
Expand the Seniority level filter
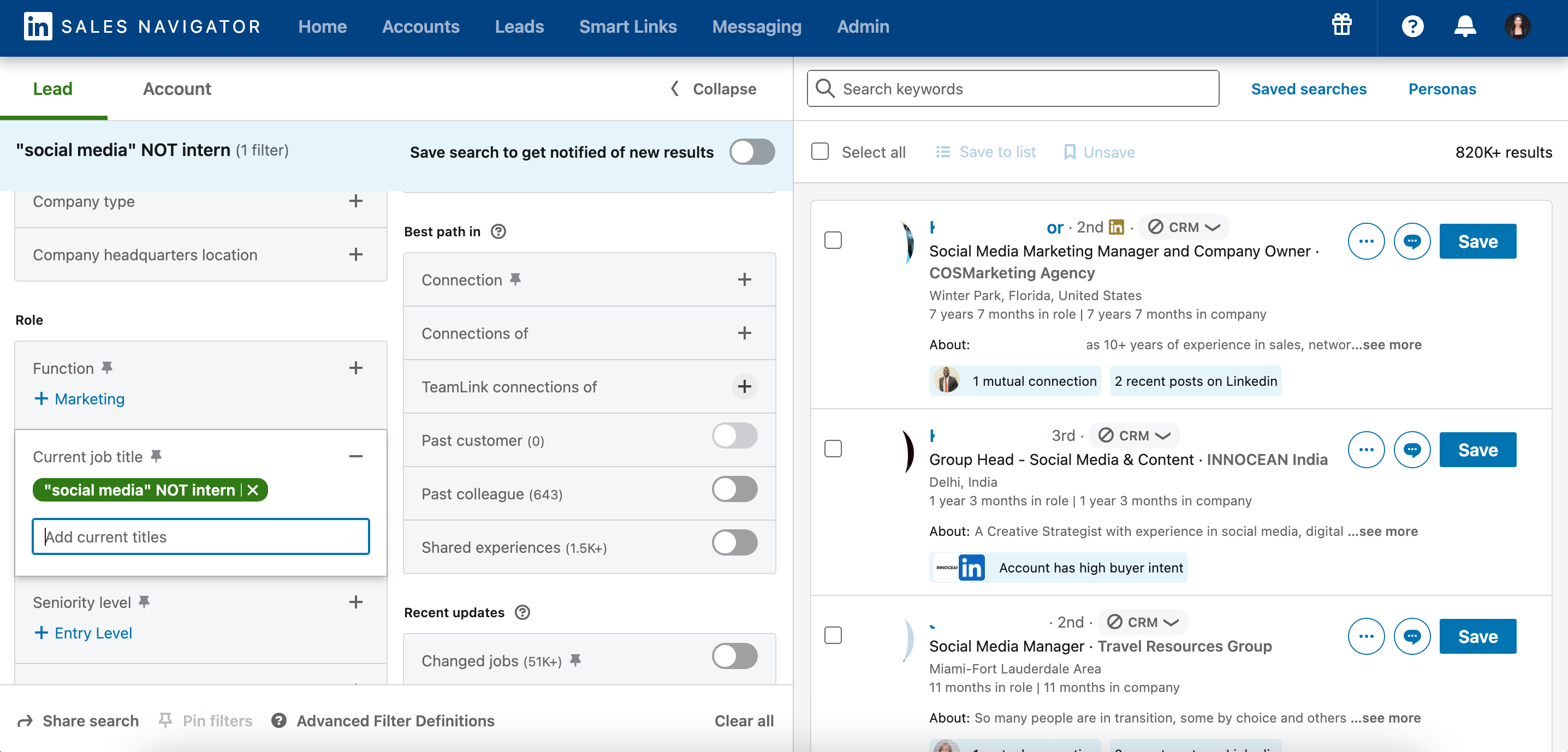point(356,602)
